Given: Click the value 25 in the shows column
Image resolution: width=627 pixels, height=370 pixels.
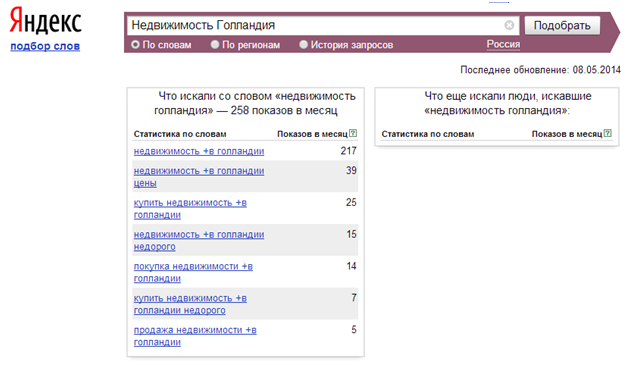Looking at the screenshot, I should pyautogui.click(x=351, y=202).
